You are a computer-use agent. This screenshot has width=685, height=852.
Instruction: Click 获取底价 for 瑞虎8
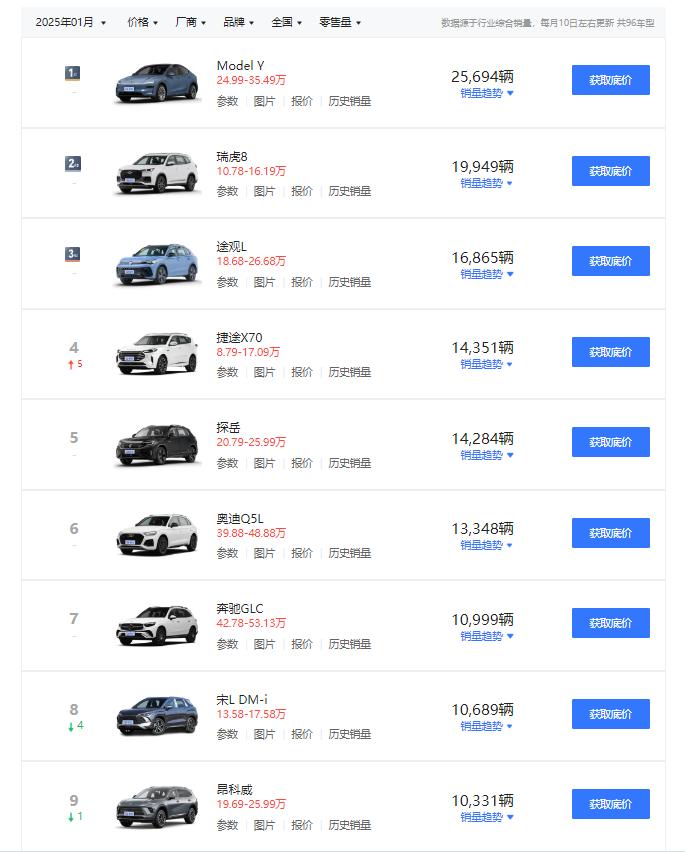[610, 171]
